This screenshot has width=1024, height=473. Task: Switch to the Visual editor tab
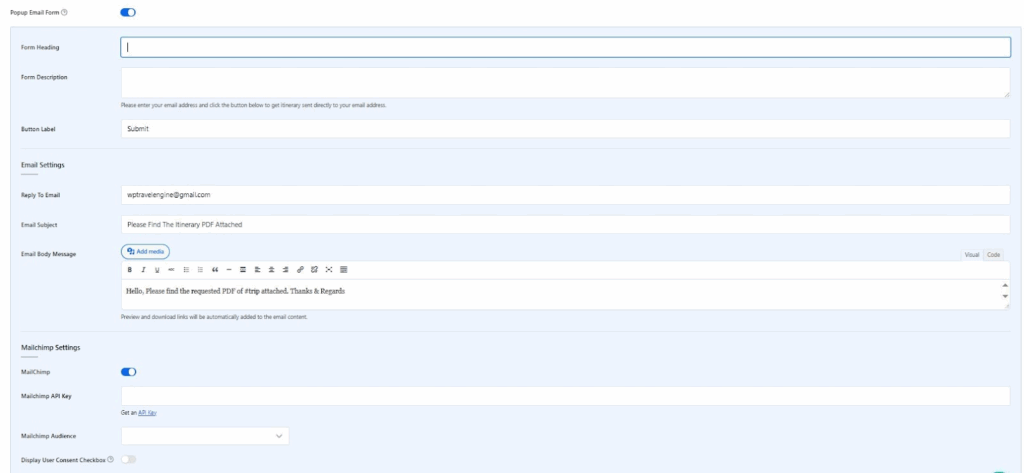971,255
